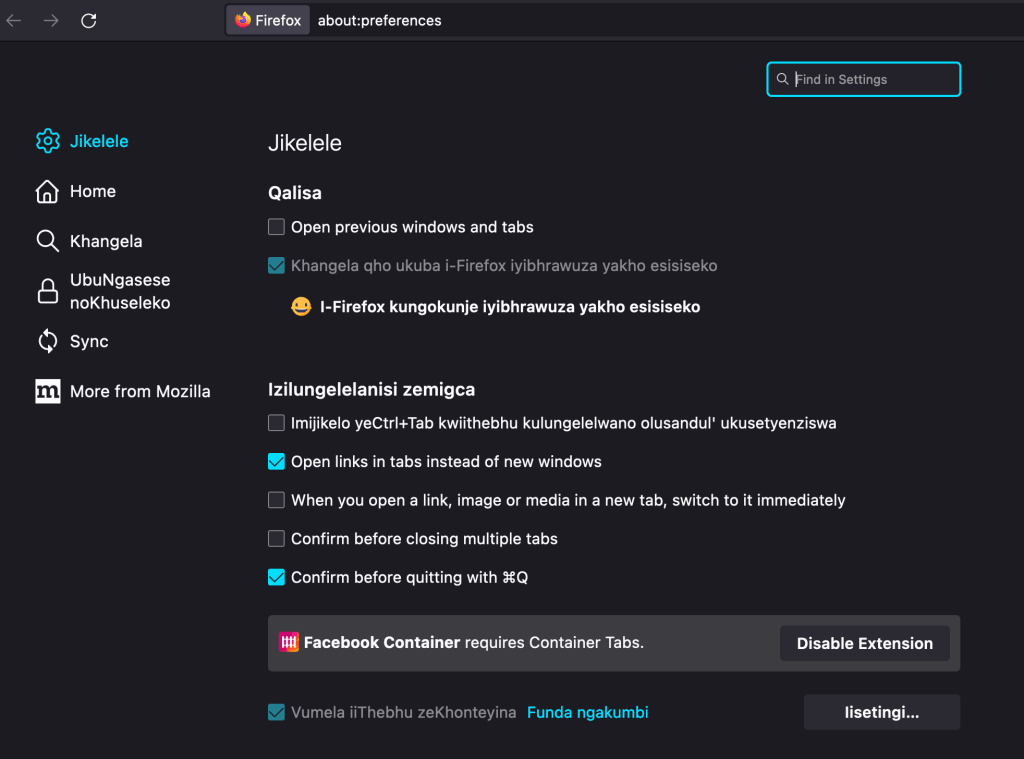Focus the Find in Settings search field

(x=870, y=79)
